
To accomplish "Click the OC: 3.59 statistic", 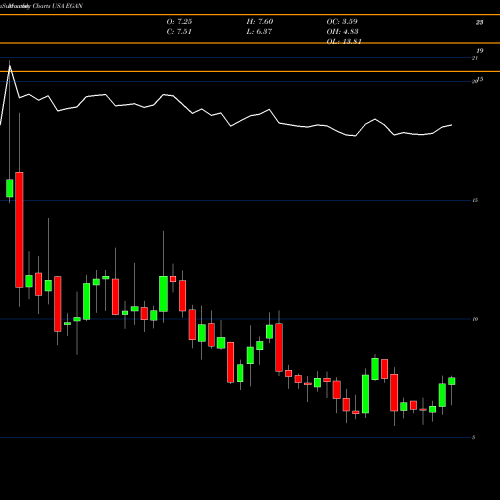I will pyautogui.click(x=342, y=22).
